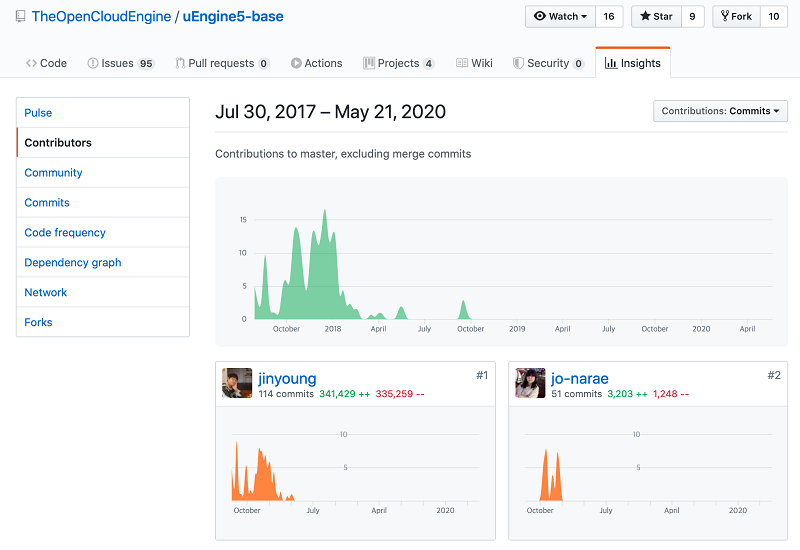800x550 pixels.
Task: Click the Projects count badge 4
Action: (429, 64)
